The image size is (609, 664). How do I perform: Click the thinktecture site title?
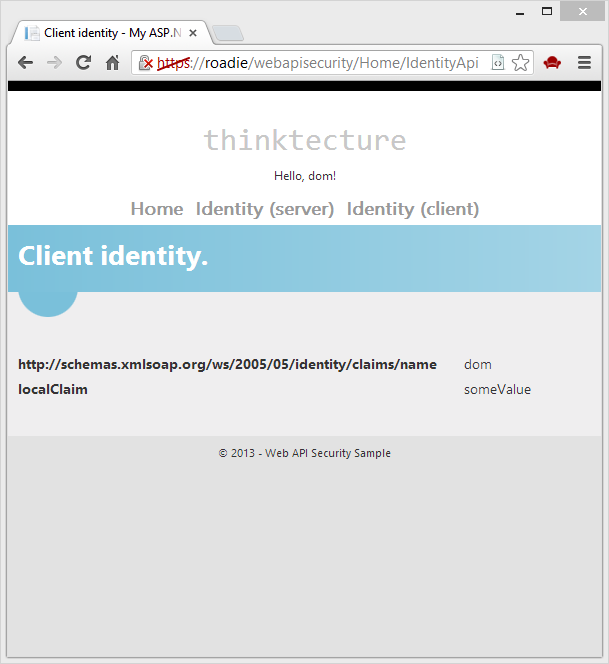pos(305,140)
